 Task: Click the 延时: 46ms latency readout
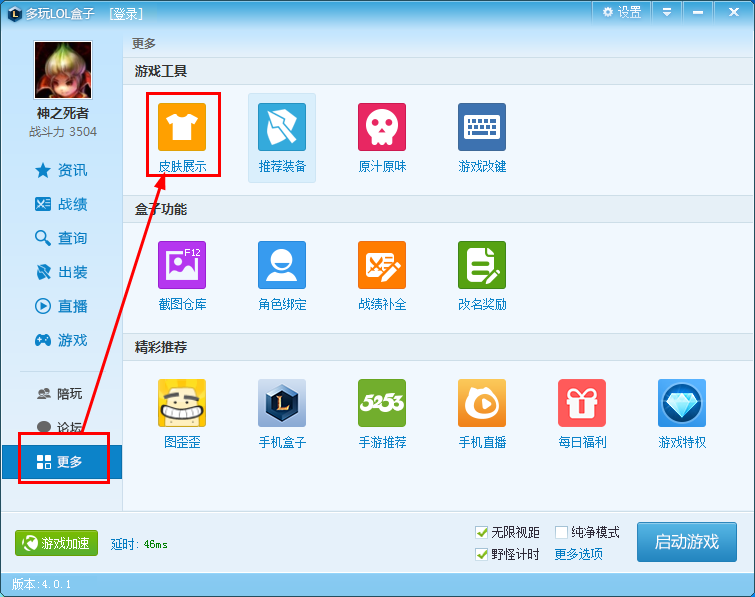(x=139, y=545)
